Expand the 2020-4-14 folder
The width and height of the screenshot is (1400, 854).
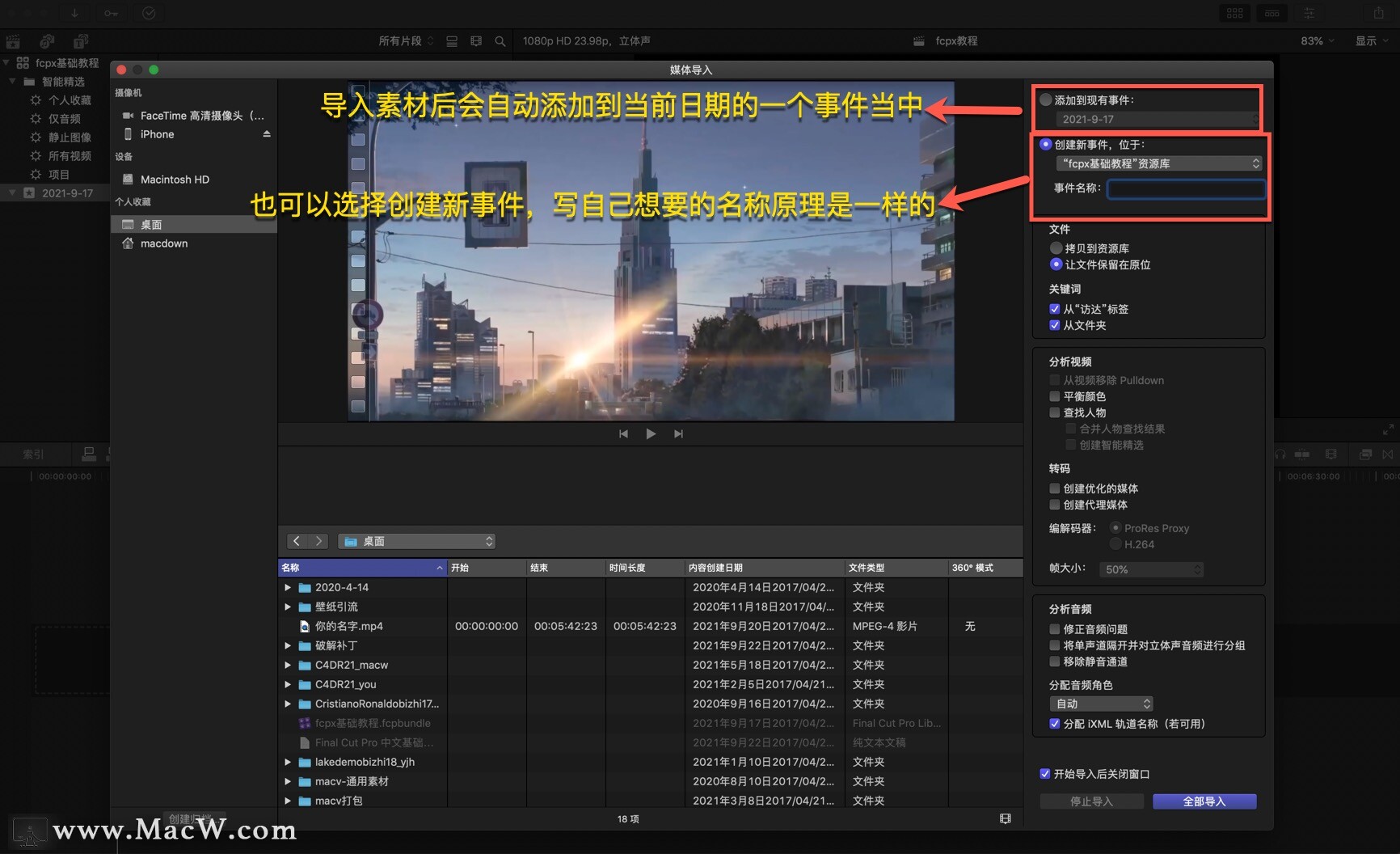tap(288, 587)
